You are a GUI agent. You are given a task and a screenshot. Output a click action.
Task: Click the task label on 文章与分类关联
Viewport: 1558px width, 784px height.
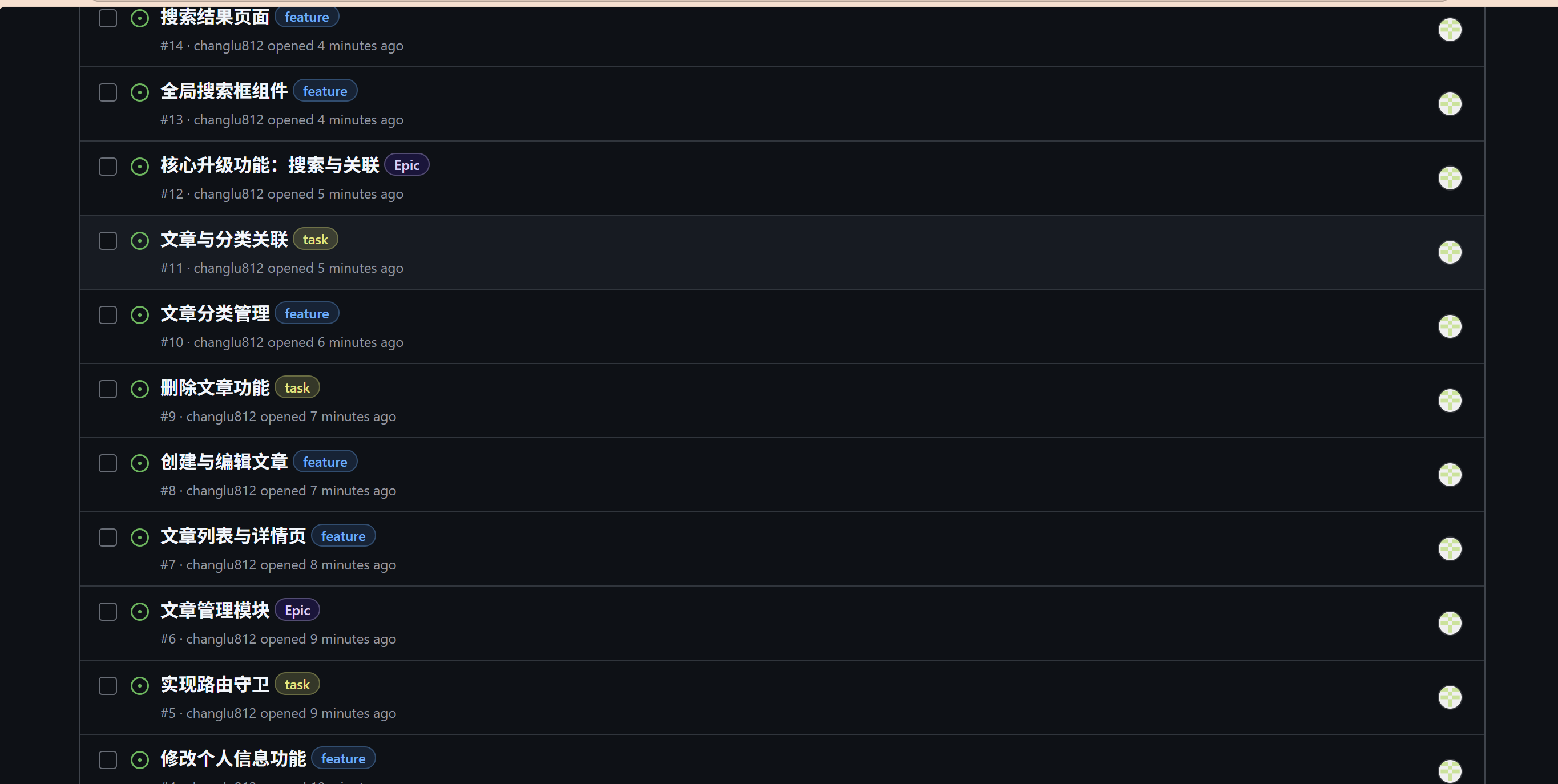point(315,240)
